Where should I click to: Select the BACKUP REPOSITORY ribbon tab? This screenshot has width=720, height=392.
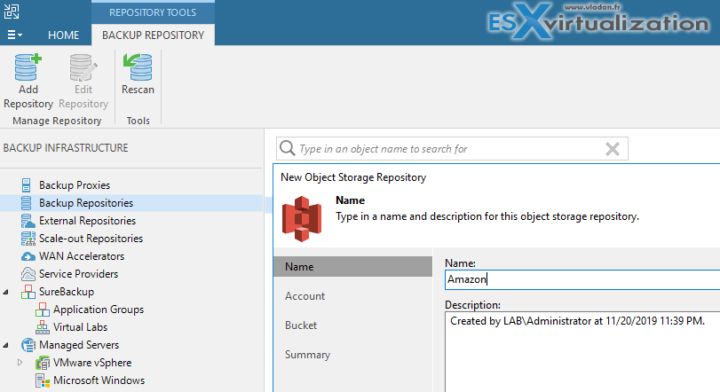(153, 35)
